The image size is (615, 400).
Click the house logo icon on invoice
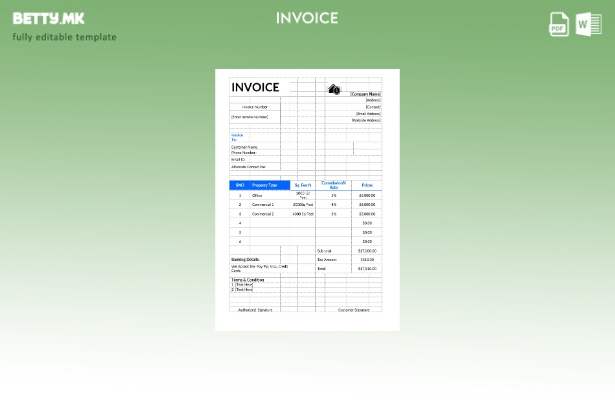point(334,90)
